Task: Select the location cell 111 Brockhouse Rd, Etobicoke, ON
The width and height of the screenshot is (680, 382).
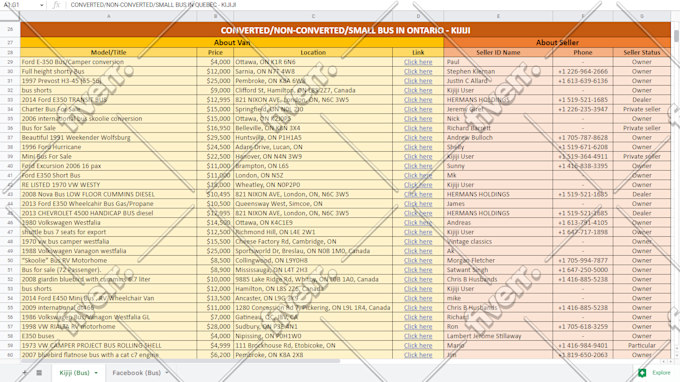Action: click(313, 346)
